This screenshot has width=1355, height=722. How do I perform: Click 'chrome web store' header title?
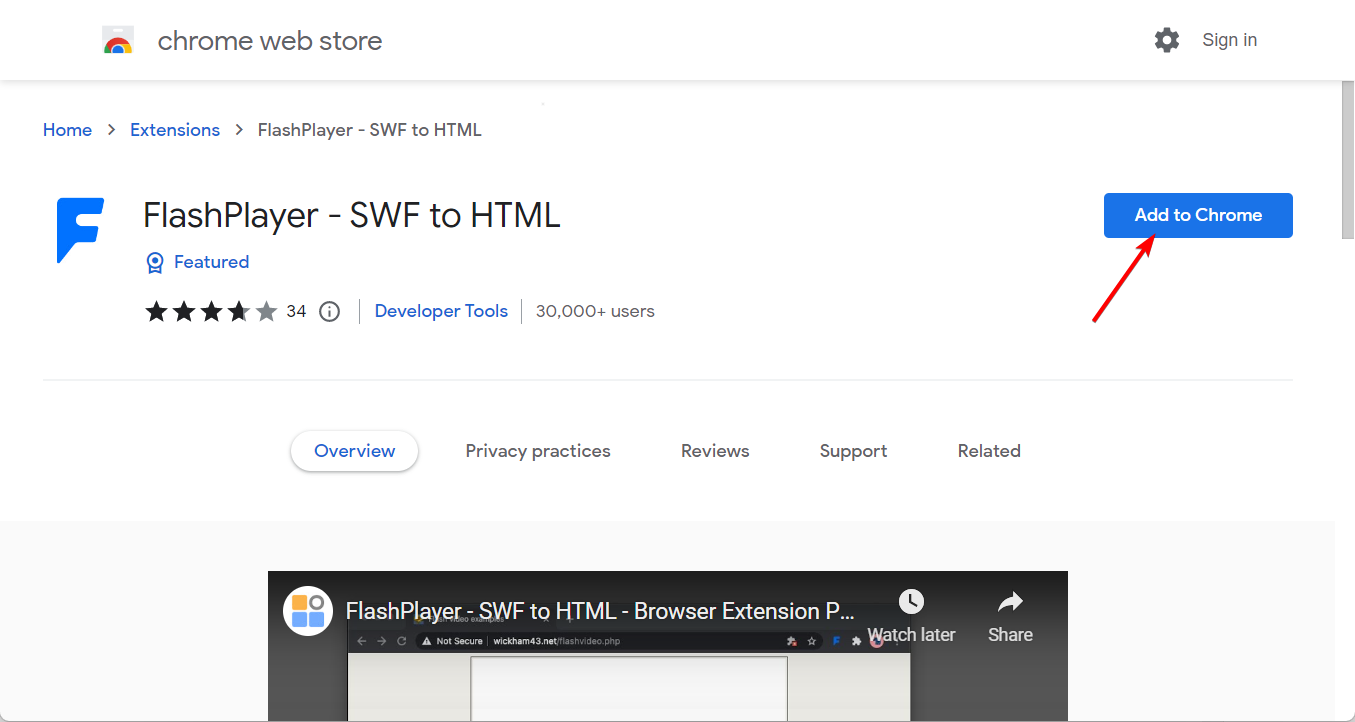270,41
